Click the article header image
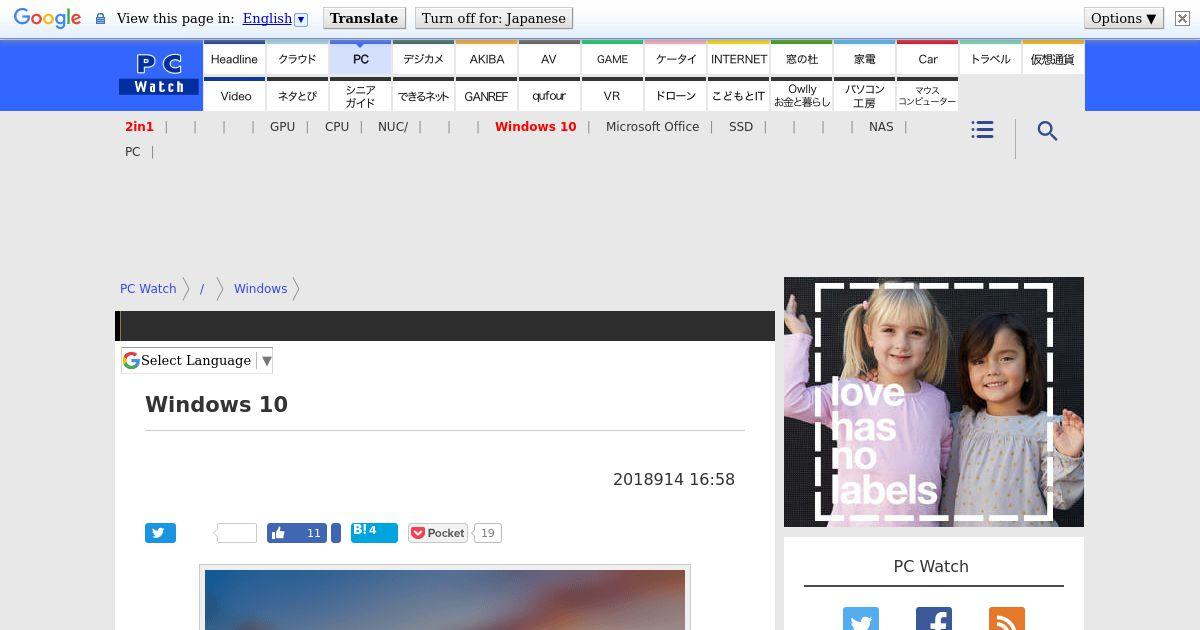Screen dimensions: 1200x630 click(445, 600)
